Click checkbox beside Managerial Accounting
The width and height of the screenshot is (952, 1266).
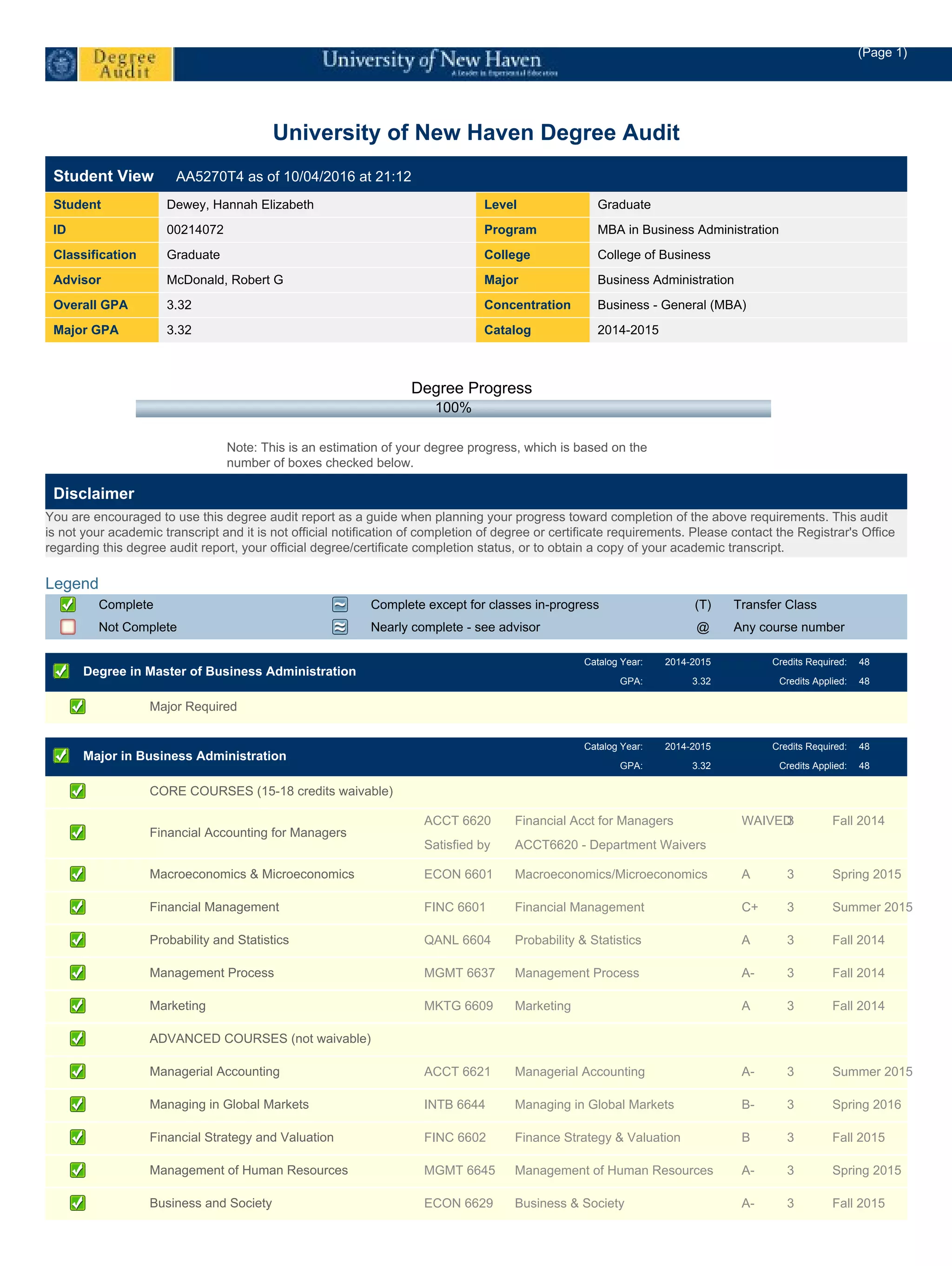(x=78, y=1071)
